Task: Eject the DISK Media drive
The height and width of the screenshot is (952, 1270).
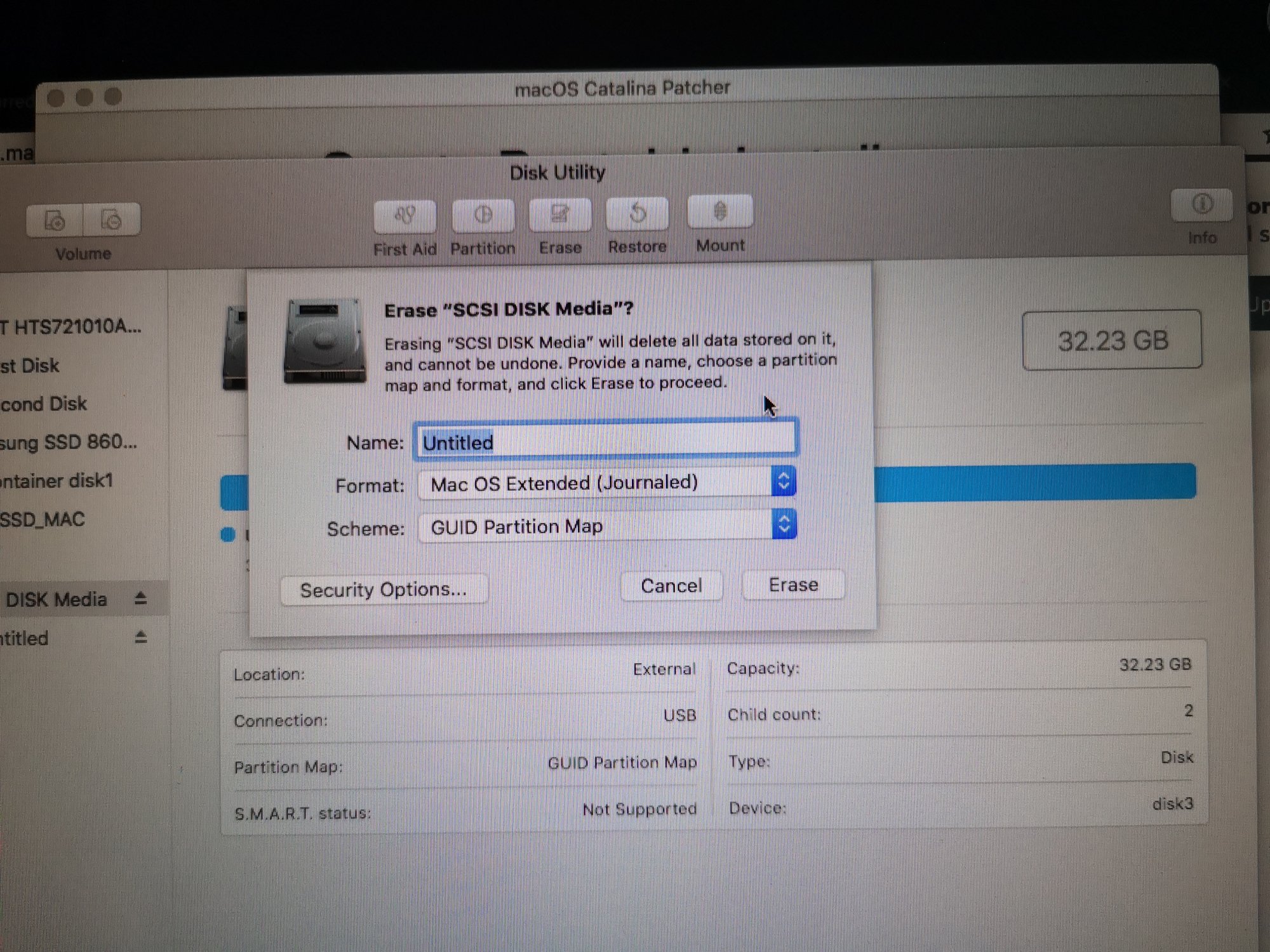Action: (141, 598)
